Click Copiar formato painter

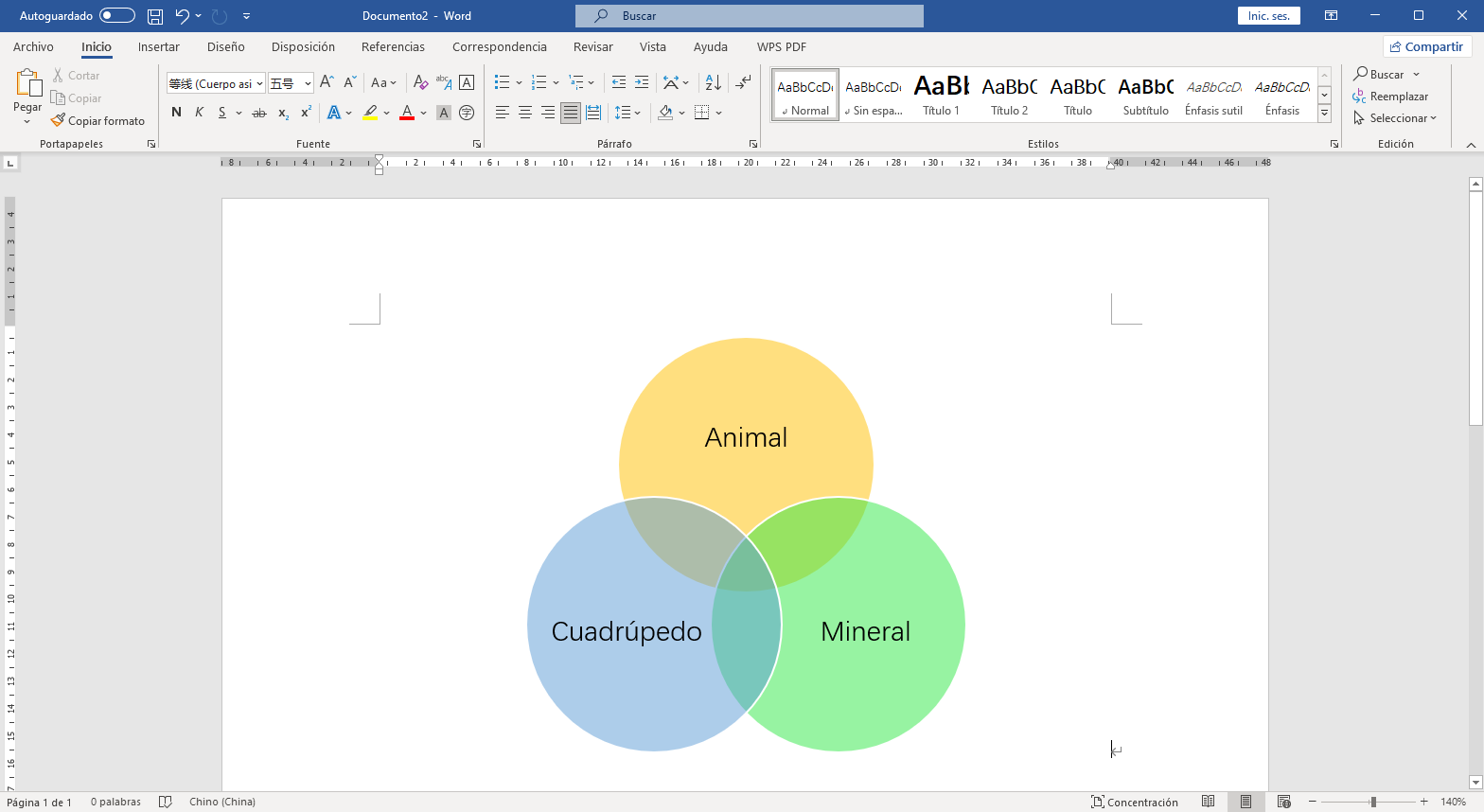98,121
